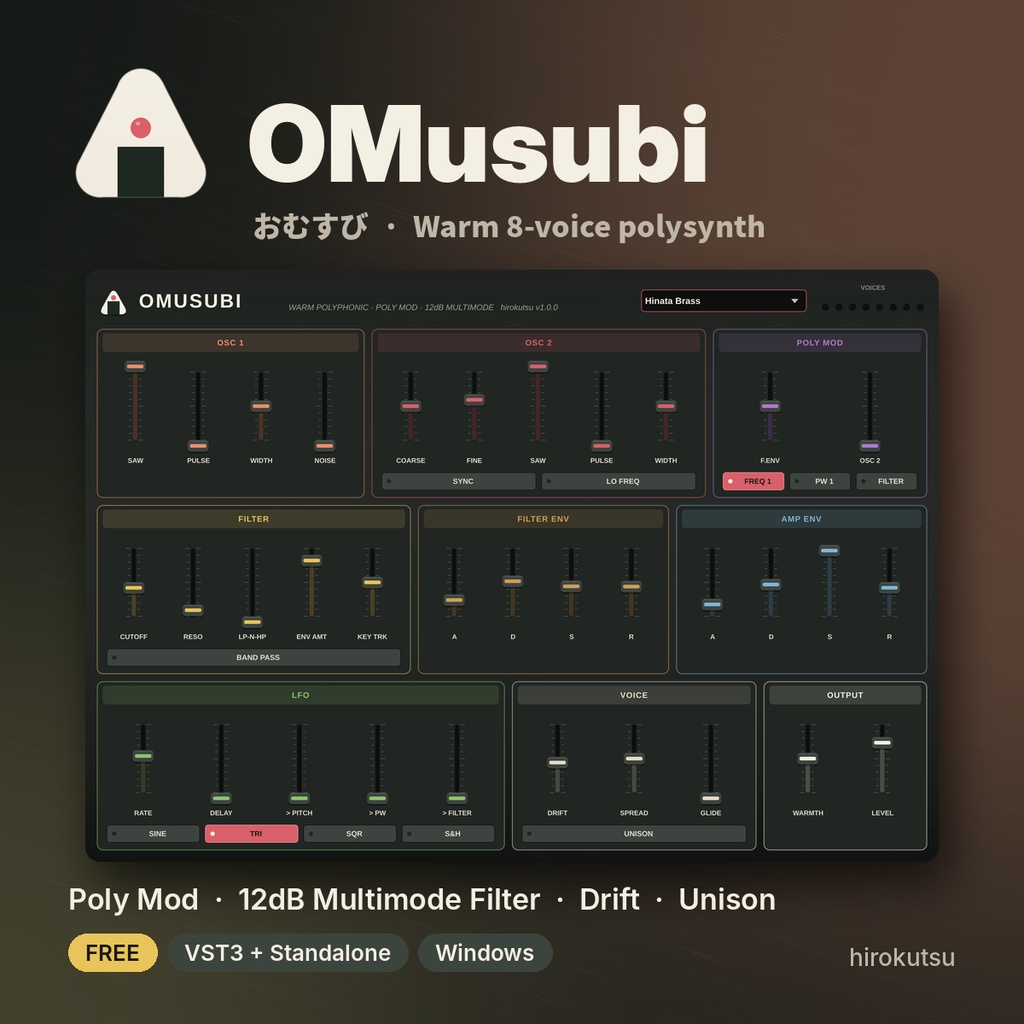Click the ENV AMT slider handle
The image size is (1024, 1024).
click(312, 560)
